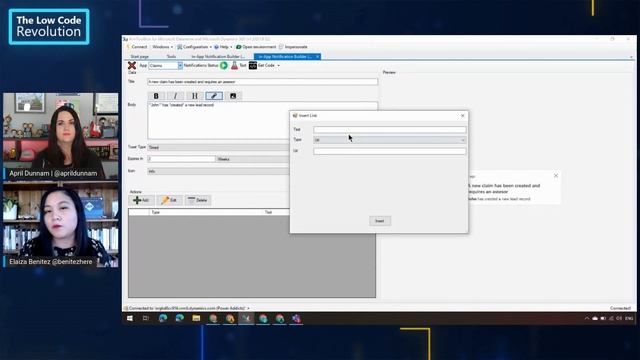The height and width of the screenshot is (360, 640).
Task: Expand the Help menu
Action: 224,47
